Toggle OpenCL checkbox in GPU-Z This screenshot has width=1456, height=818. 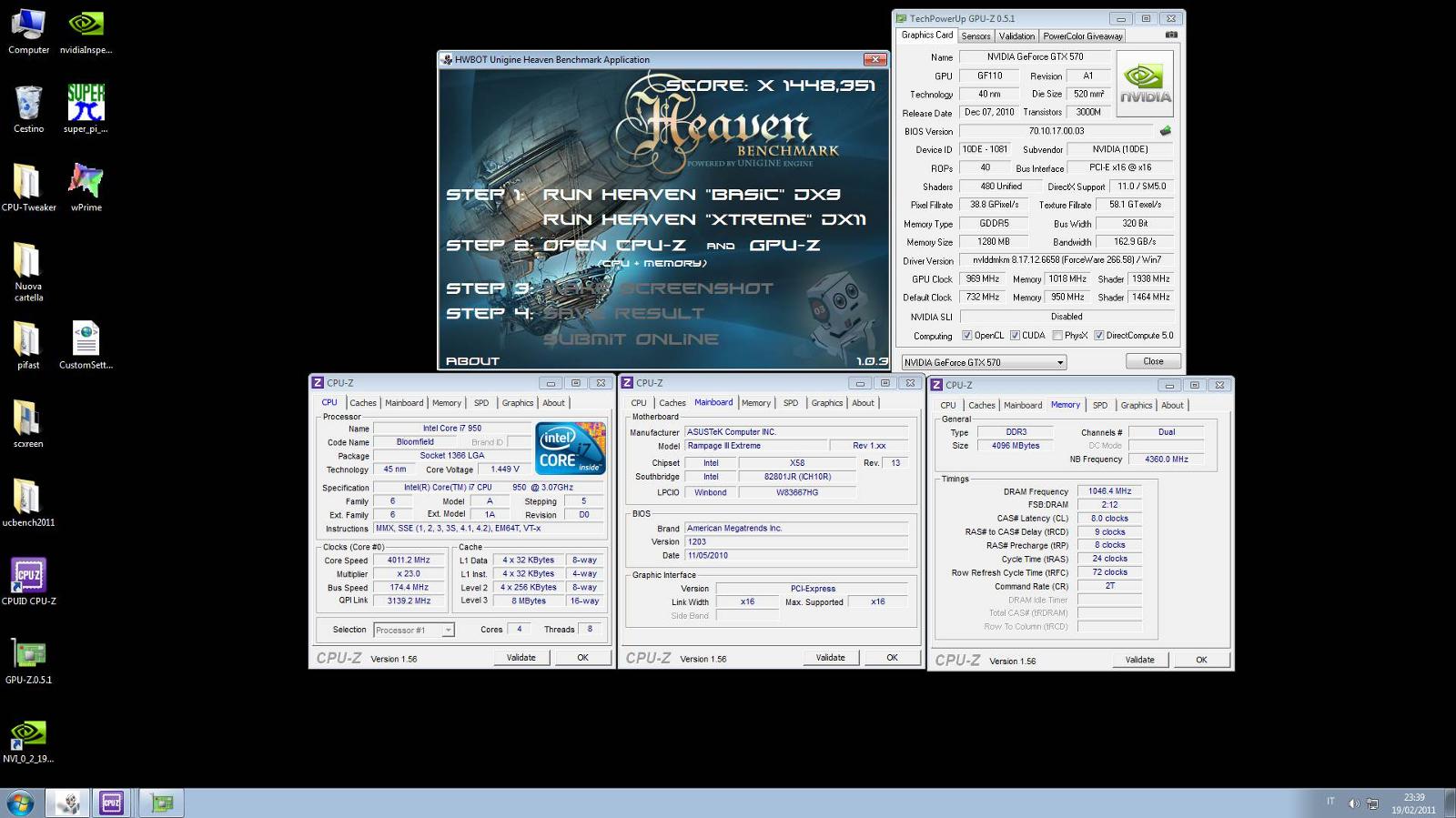[967, 336]
